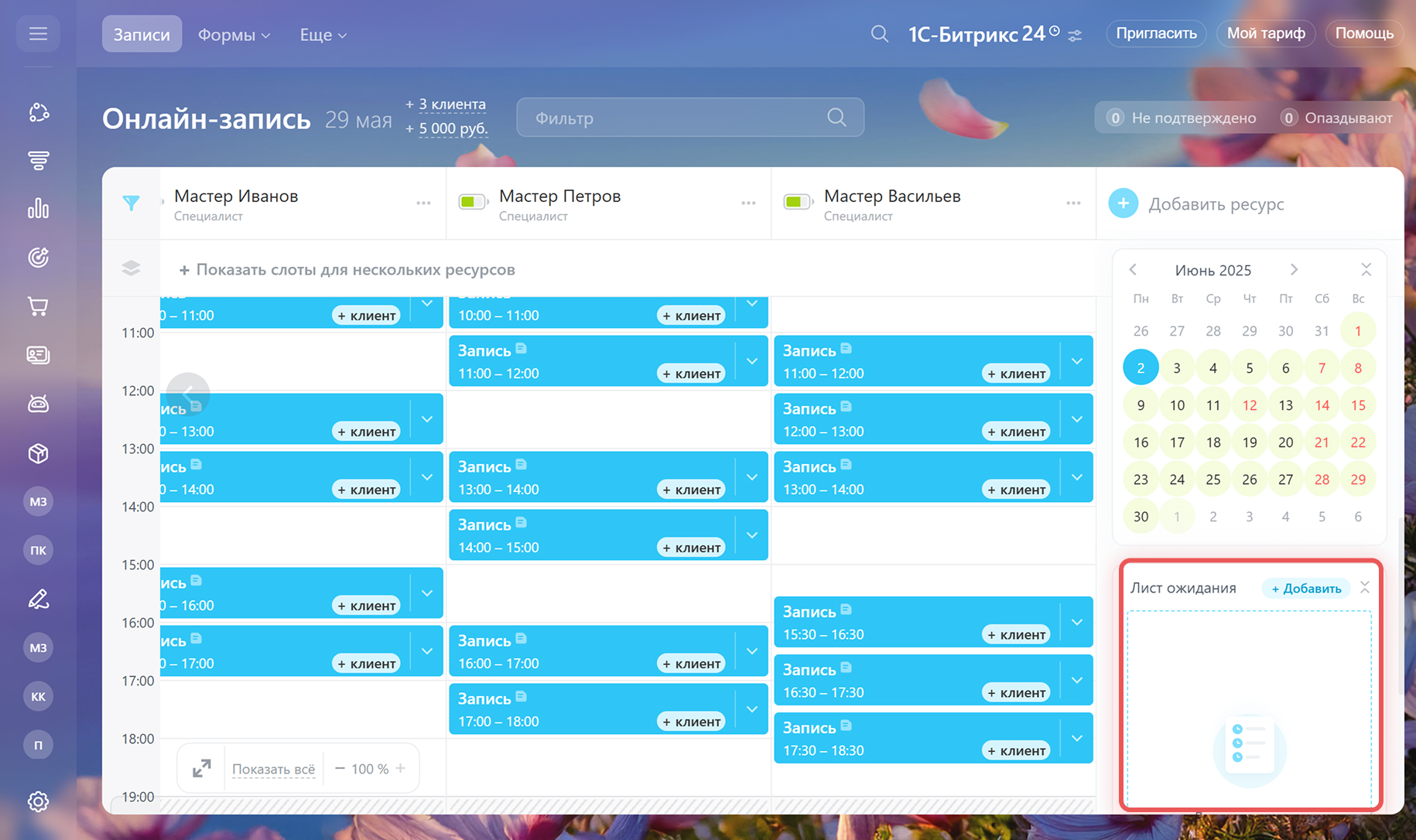Click the settings gear in sidebar
1416x840 pixels.
38,801
